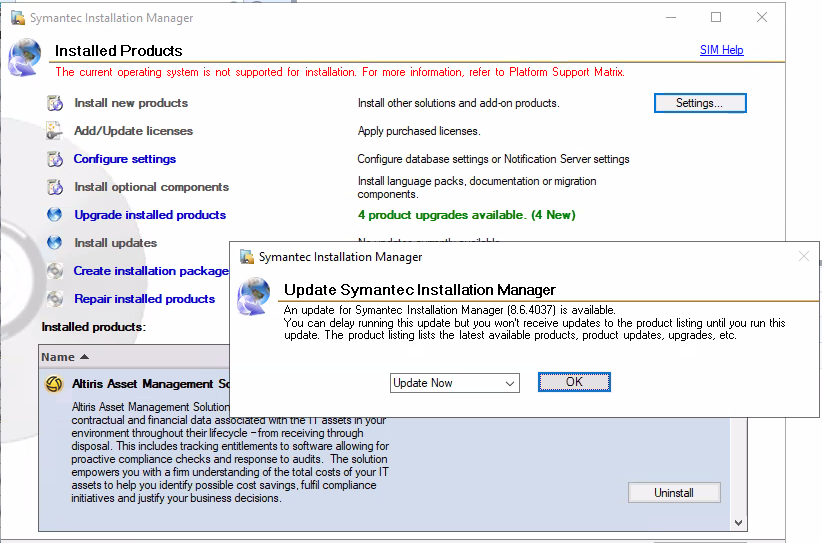Viewport: 822px width, 543px height.
Task: Select the Upgrade installed products link
Action: (x=150, y=215)
